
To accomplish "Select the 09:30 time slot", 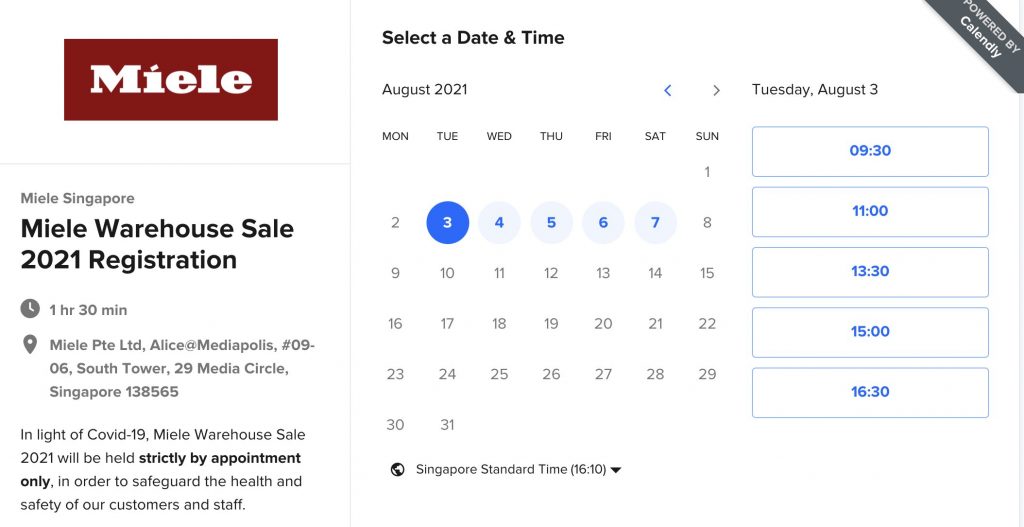I will [870, 152].
